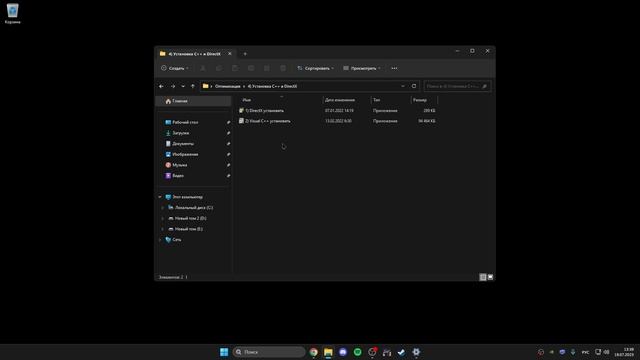
Task: Open Spotify from the taskbar
Action: pyautogui.click(x=358, y=352)
